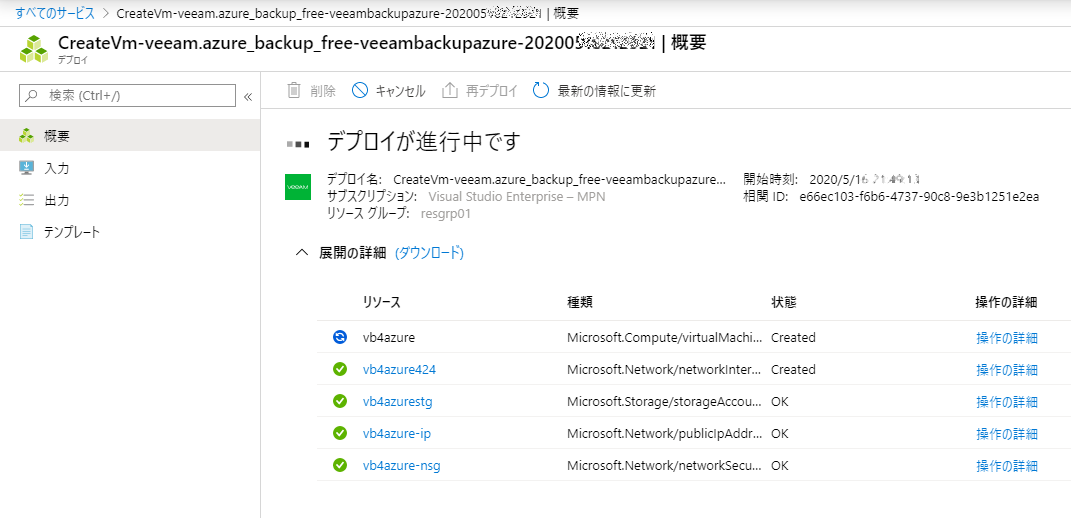Open 操作の詳細 for the vb4azure-ip row
This screenshot has width=1071, height=518.
(1007, 434)
